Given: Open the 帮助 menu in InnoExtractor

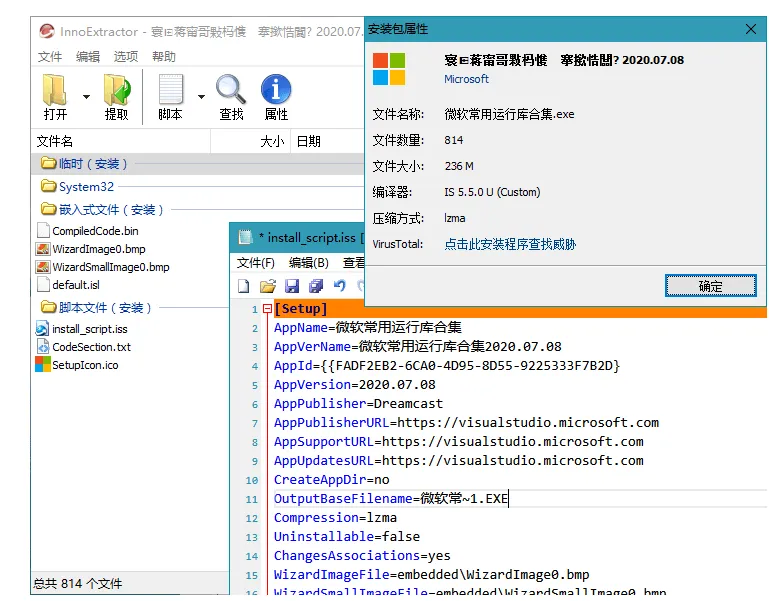Looking at the screenshot, I should (x=163, y=57).
